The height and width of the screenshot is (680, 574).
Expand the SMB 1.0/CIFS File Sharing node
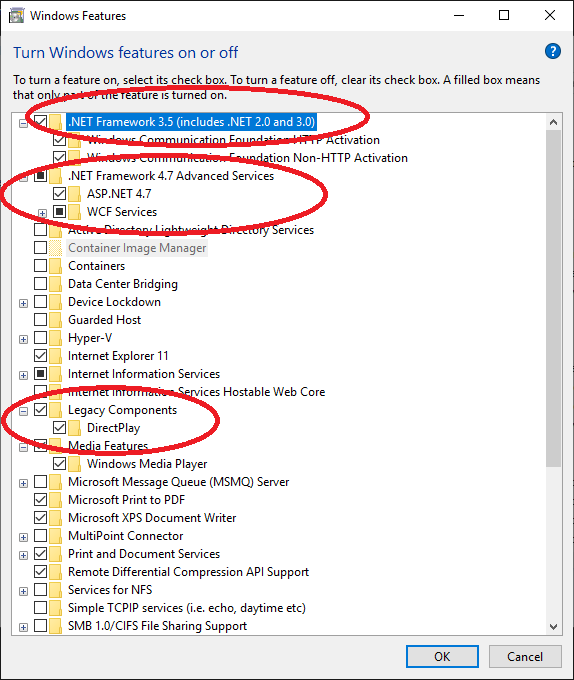tap(23, 627)
